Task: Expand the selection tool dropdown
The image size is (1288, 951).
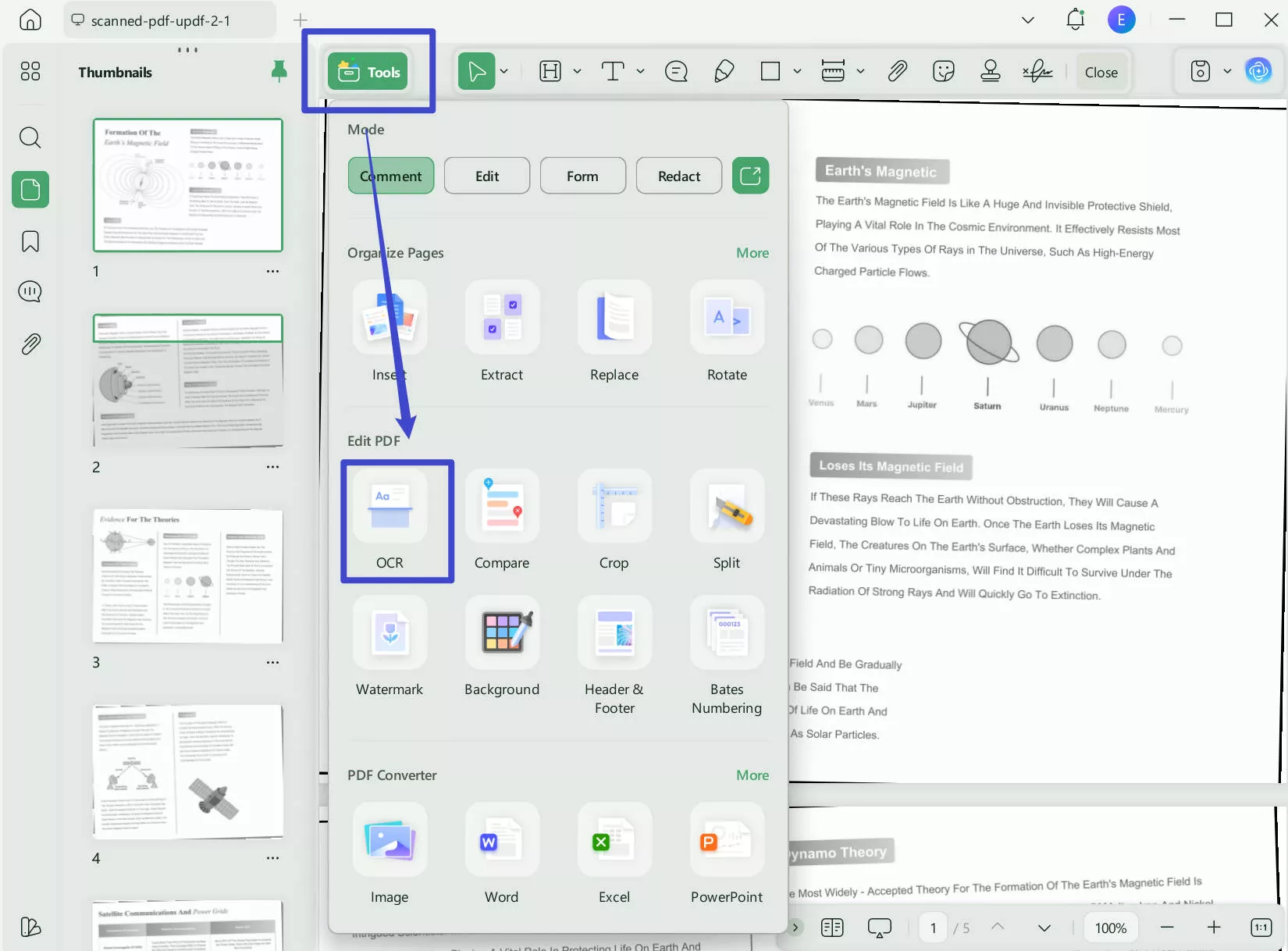Action: coord(504,72)
